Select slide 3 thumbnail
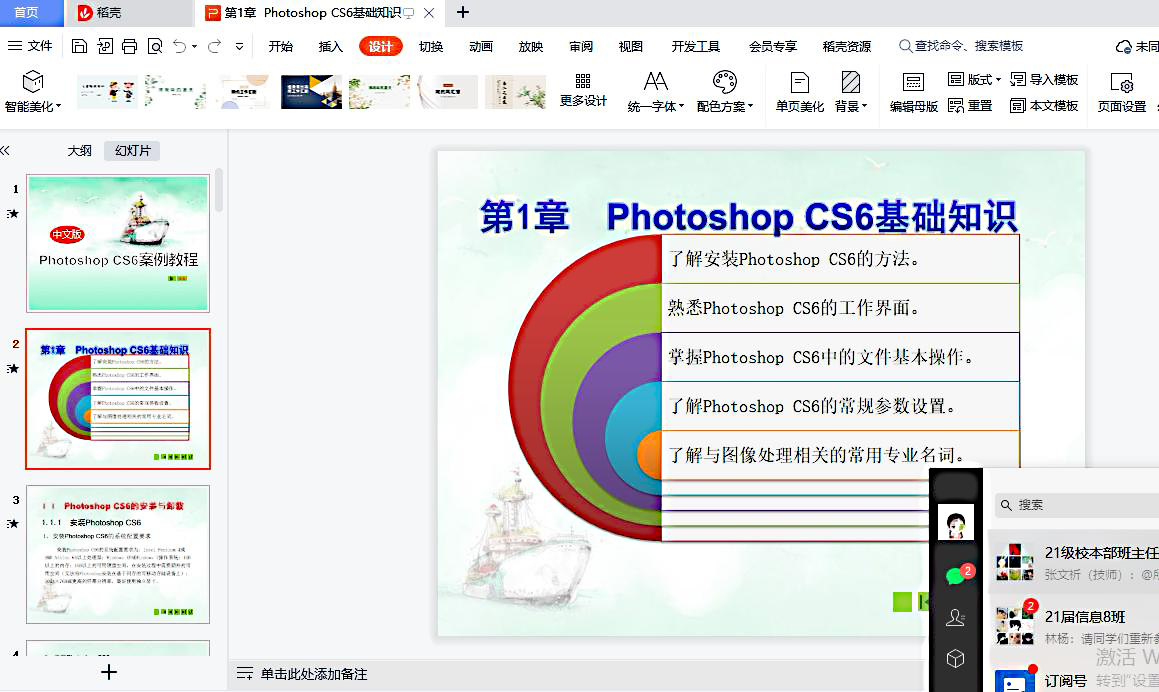This screenshot has width=1159, height=692. pos(118,554)
